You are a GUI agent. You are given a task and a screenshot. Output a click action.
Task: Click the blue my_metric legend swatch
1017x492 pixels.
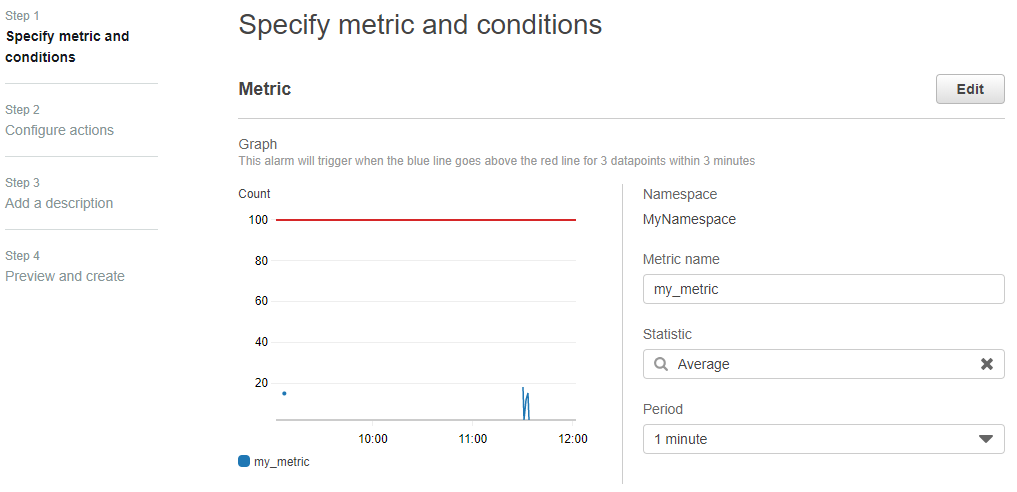pos(244,462)
